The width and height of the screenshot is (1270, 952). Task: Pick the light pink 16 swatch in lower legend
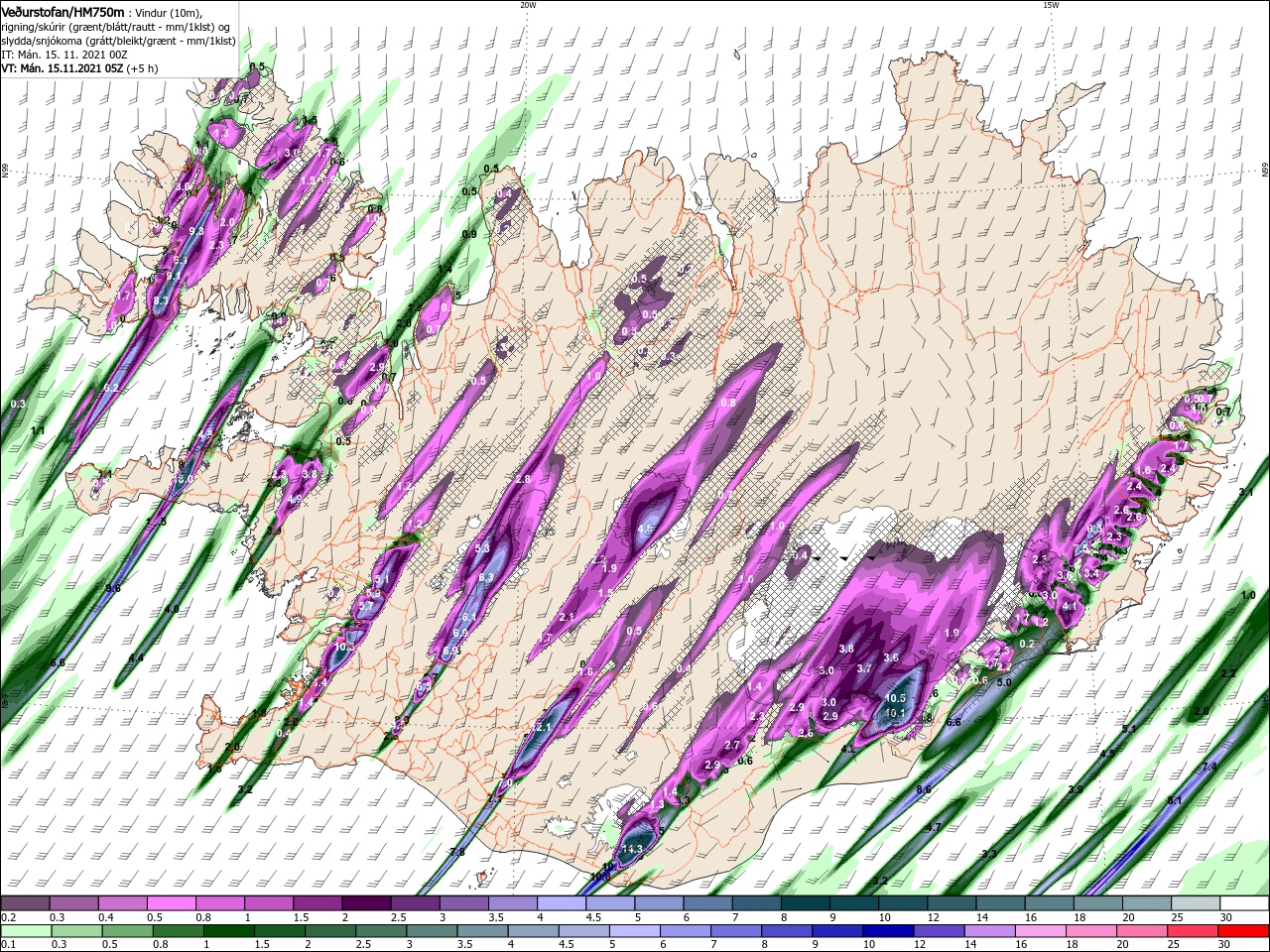[x=1041, y=931]
